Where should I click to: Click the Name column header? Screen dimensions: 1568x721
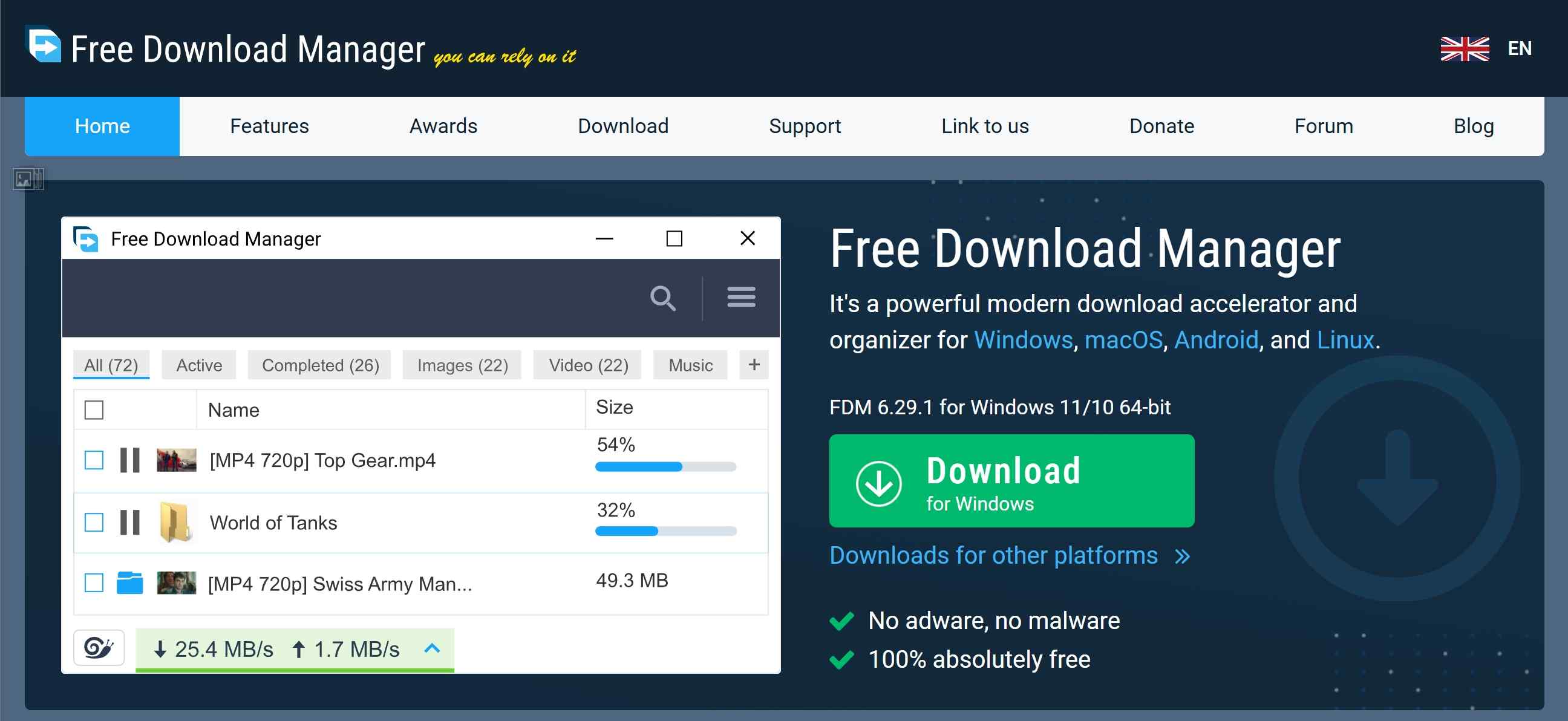point(234,410)
